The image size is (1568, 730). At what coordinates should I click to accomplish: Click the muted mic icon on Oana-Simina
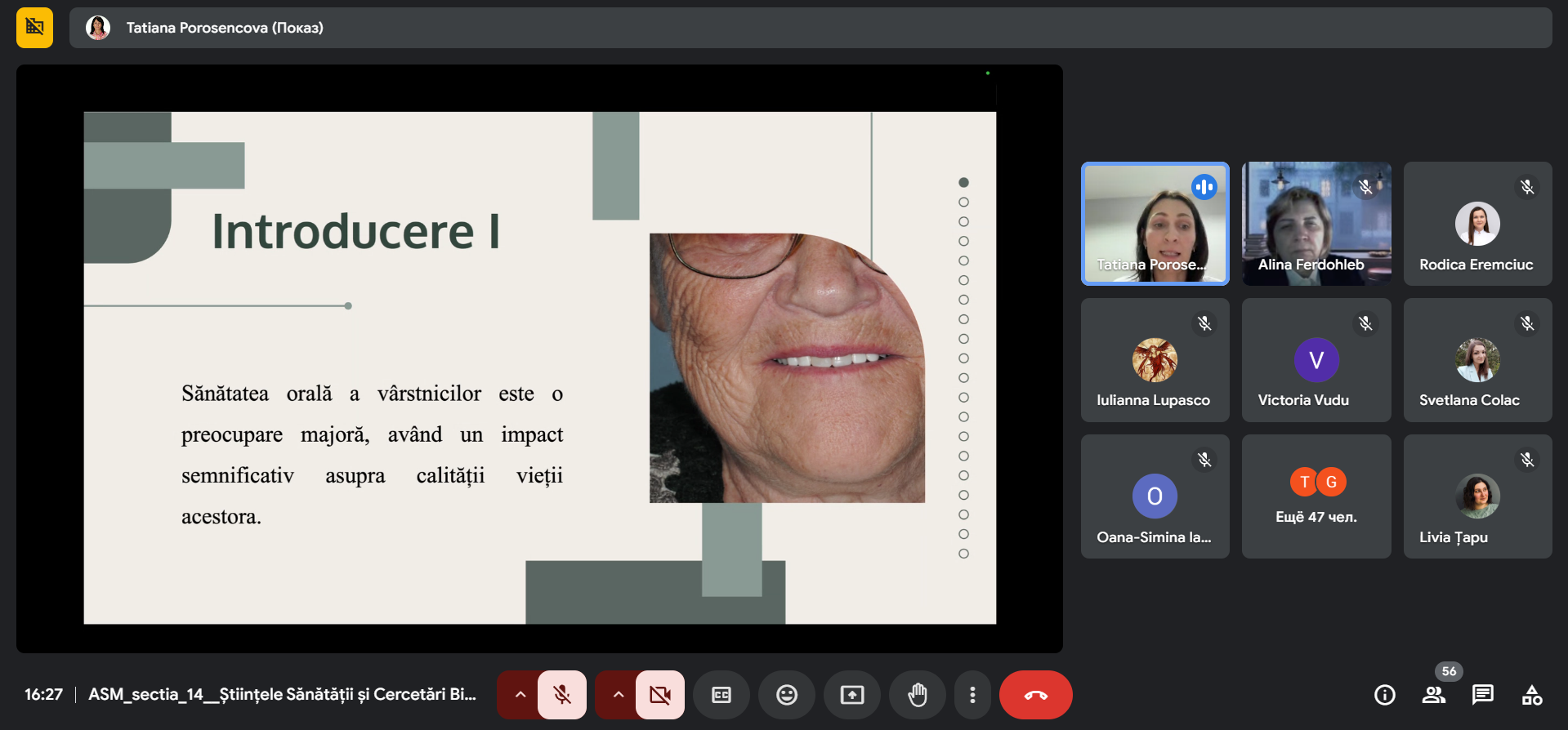tap(1204, 460)
